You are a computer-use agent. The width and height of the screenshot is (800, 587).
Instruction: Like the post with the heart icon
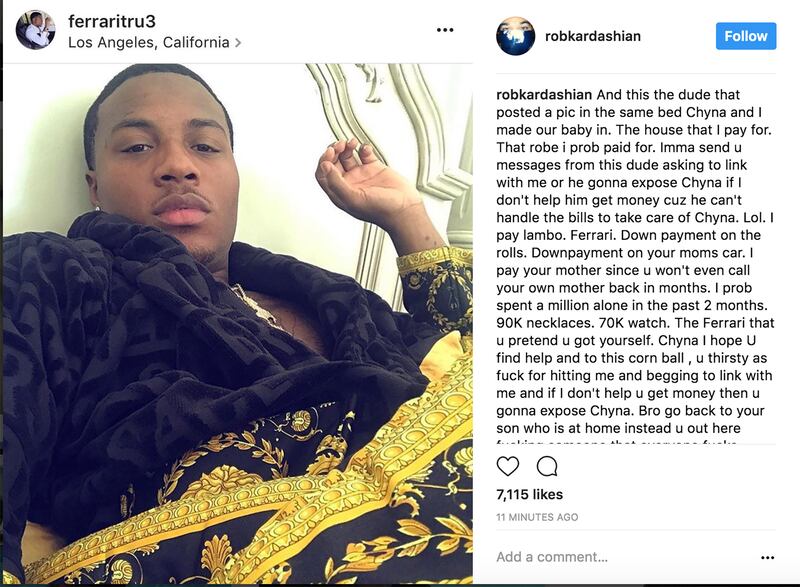508,466
